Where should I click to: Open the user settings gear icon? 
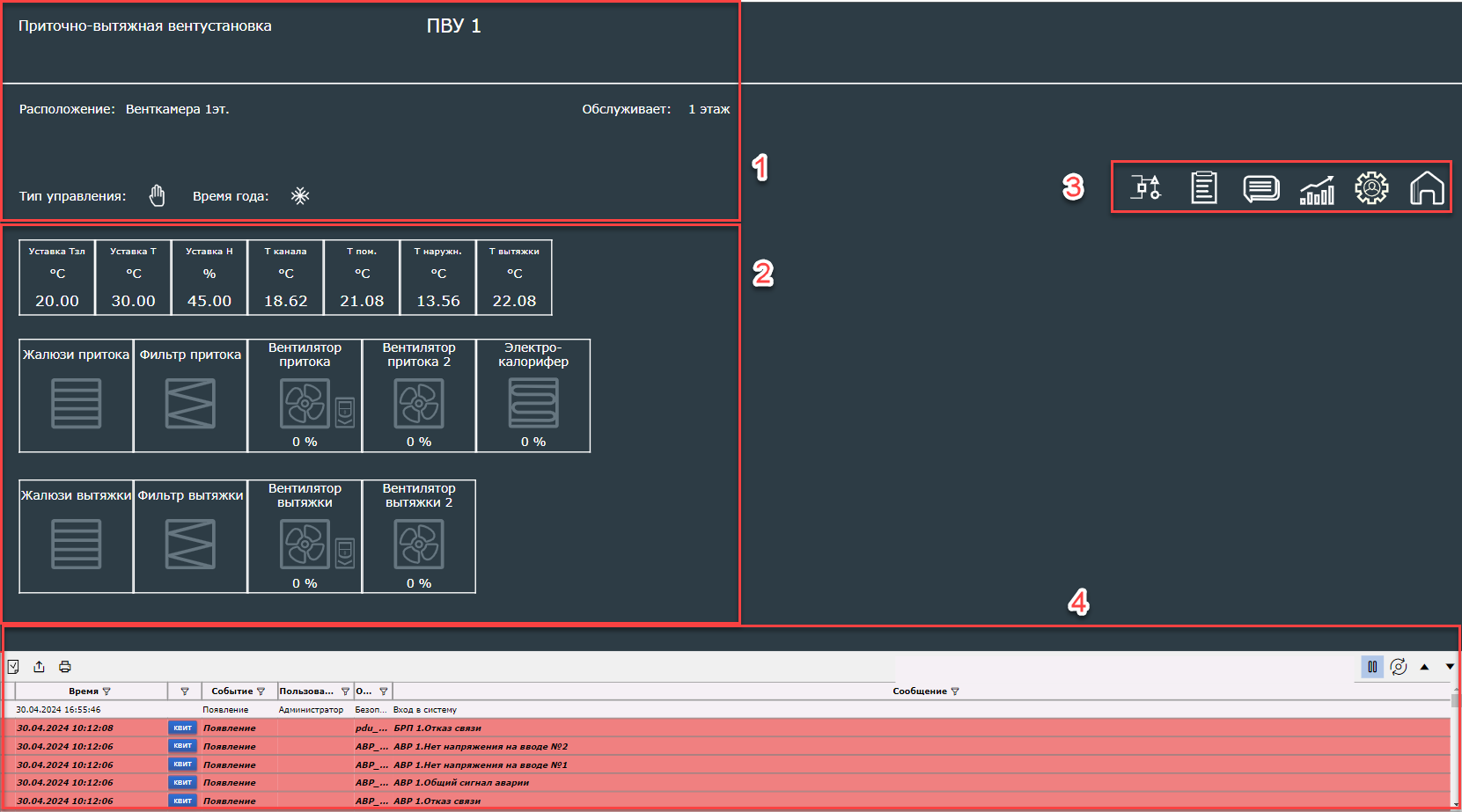pyautogui.click(x=1371, y=187)
